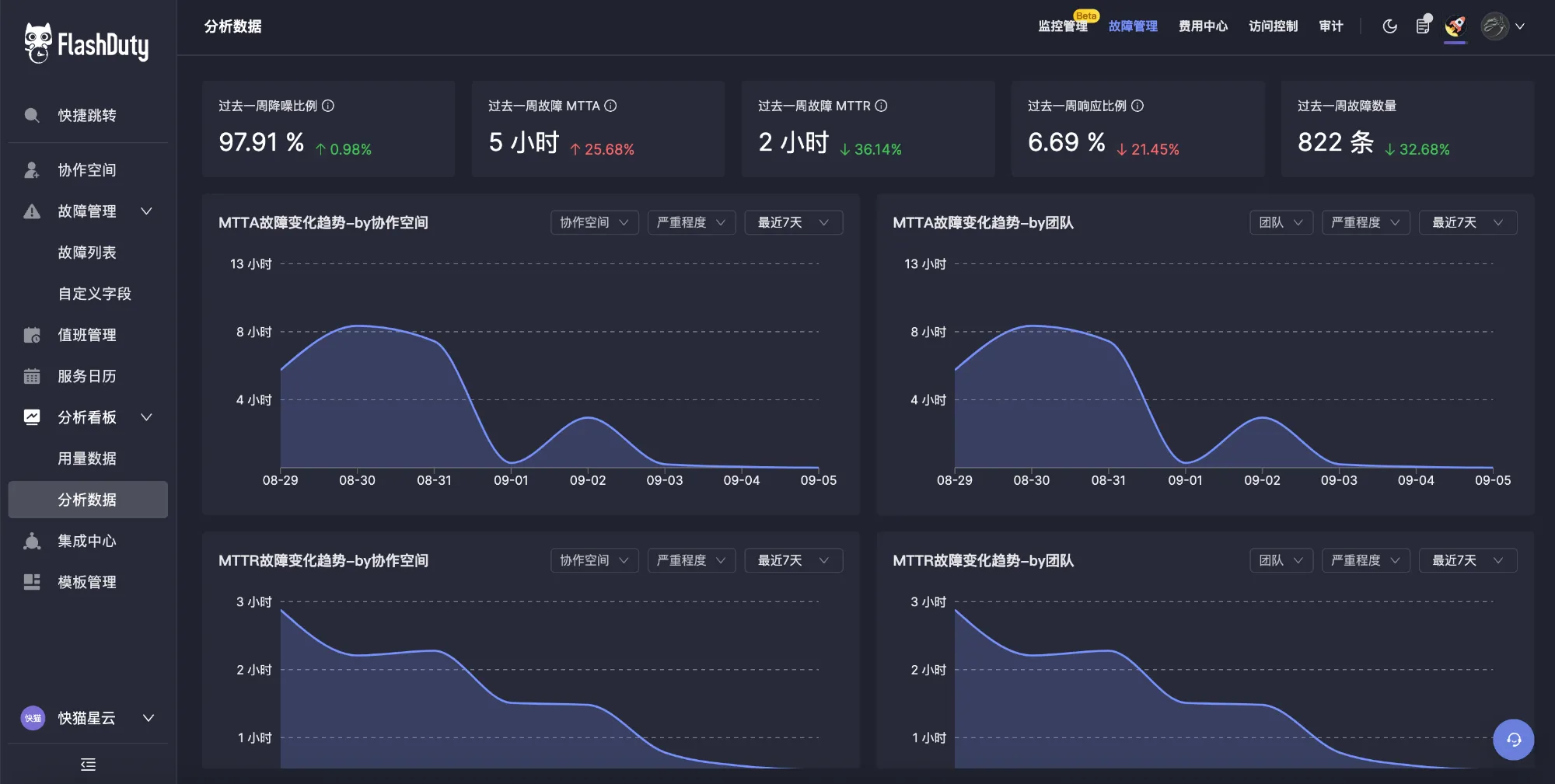The height and width of the screenshot is (784, 1555).
Task: Go to 故障列表 in sidebar
Action: 88,253
